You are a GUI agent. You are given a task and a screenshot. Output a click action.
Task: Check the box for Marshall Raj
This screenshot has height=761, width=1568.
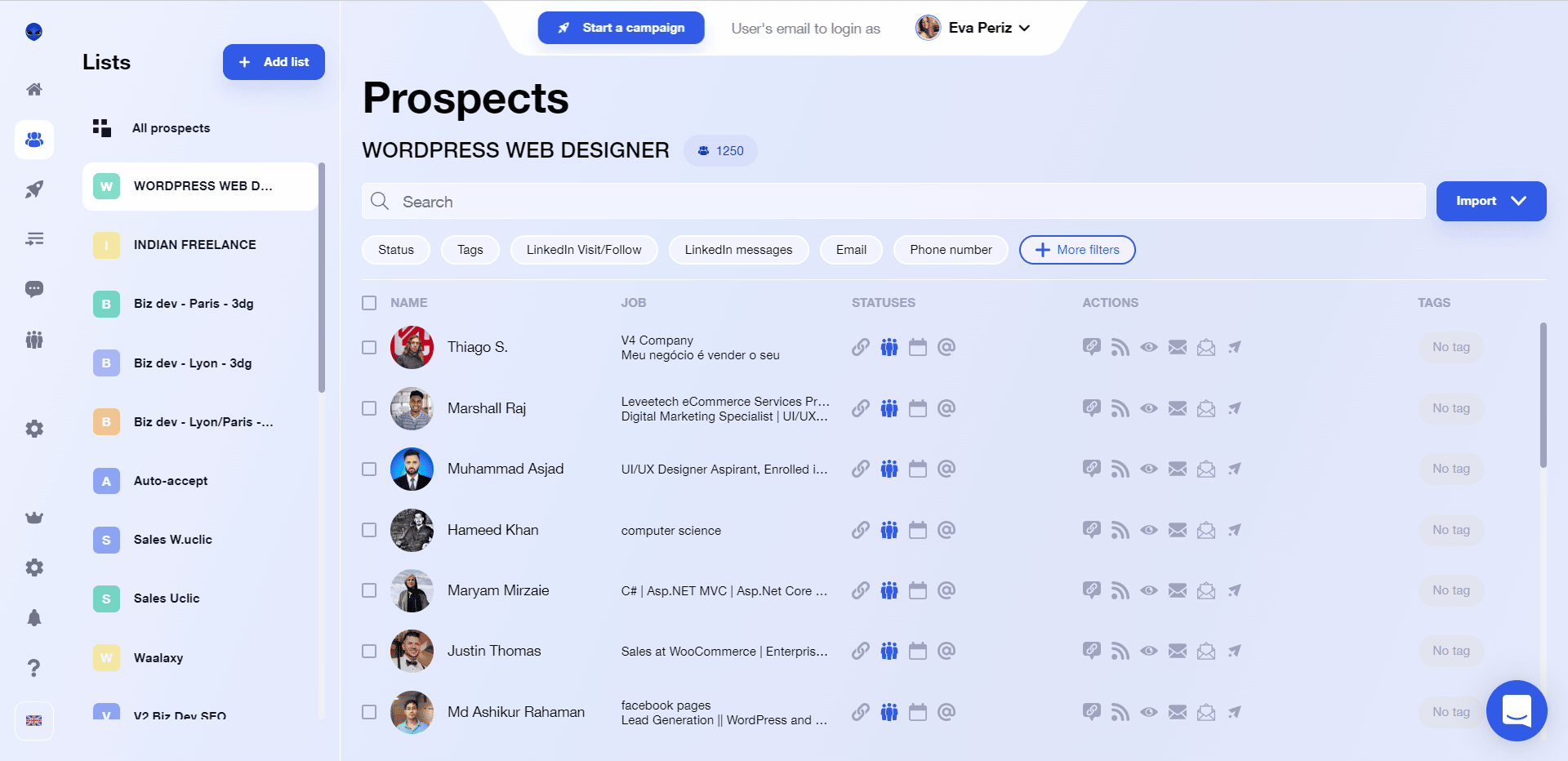(x=369, y=408)
